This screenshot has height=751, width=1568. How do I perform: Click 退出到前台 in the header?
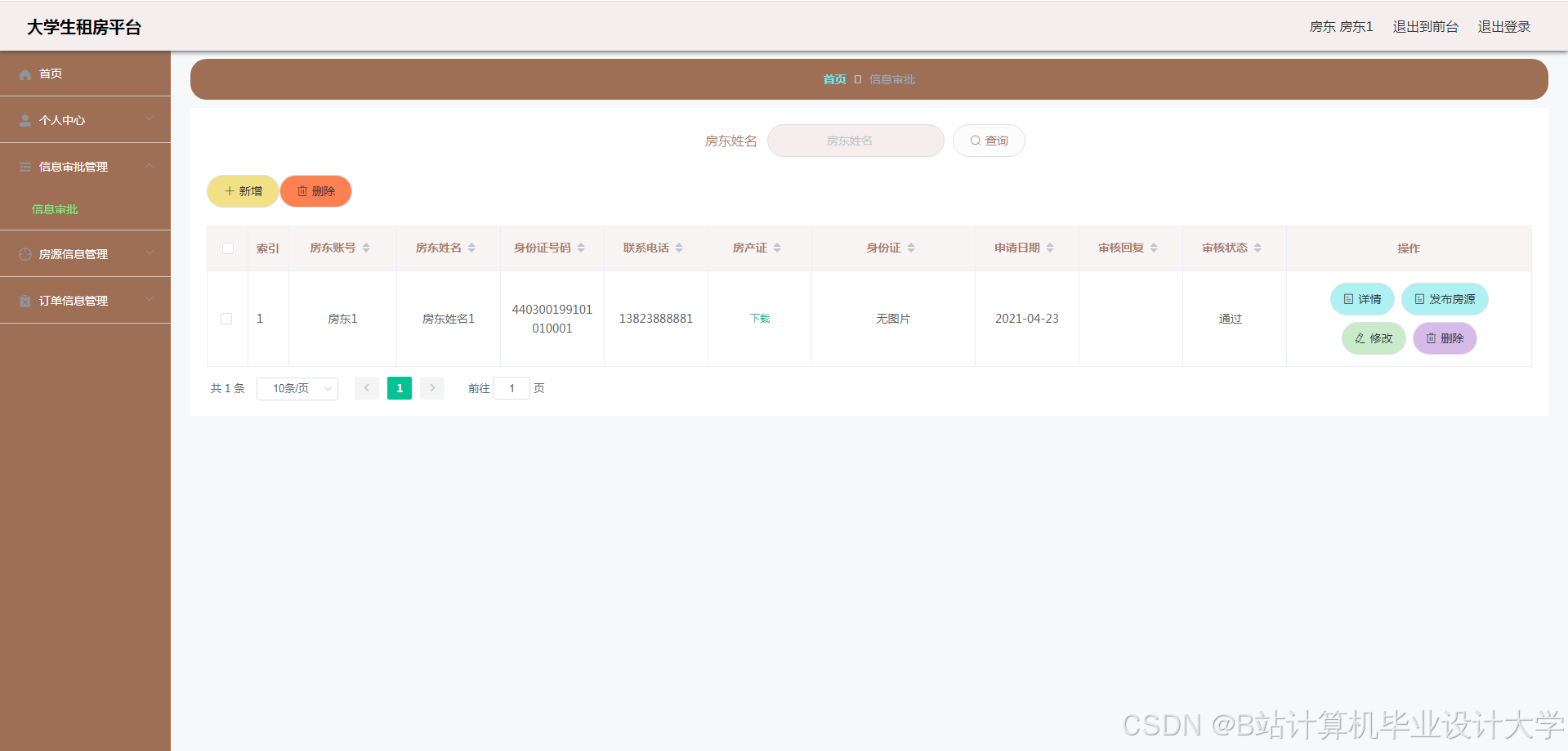point(1425,27)
